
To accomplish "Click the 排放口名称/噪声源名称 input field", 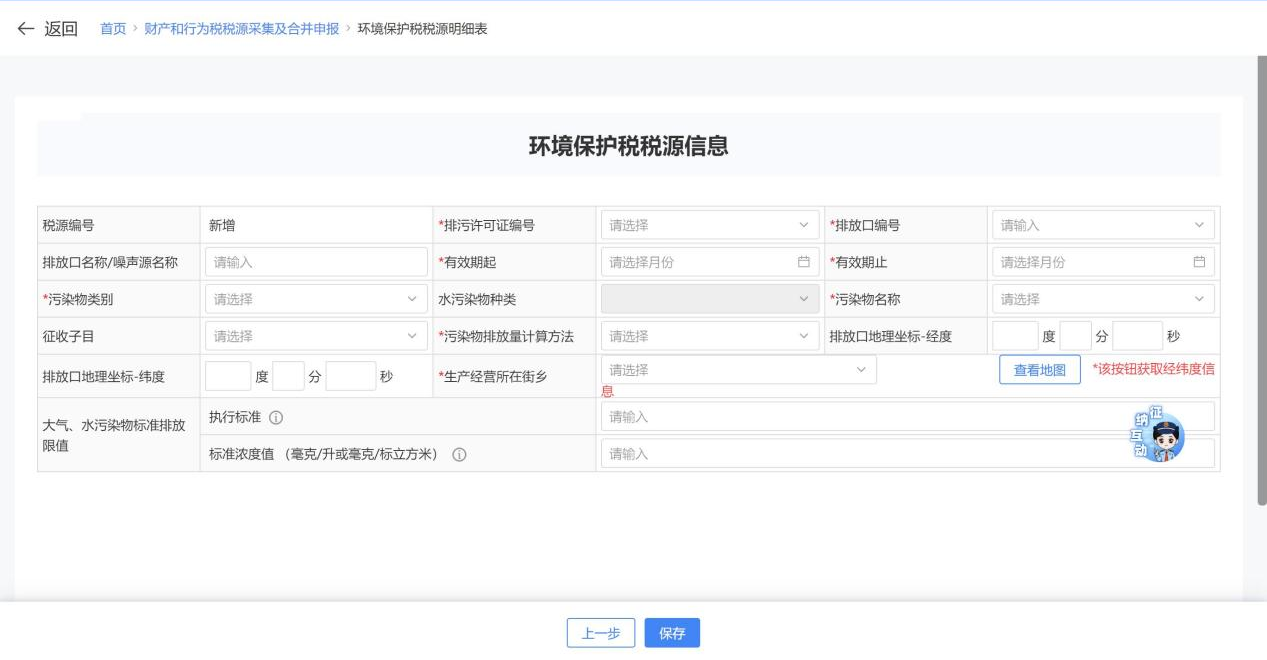I will [x=316, y=262].
